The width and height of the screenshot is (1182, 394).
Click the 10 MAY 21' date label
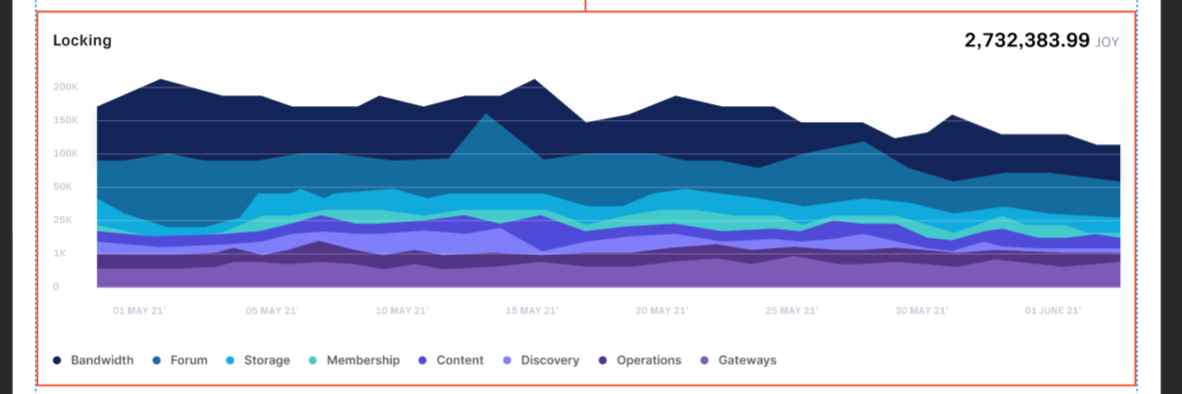click(x=403, y=310)
